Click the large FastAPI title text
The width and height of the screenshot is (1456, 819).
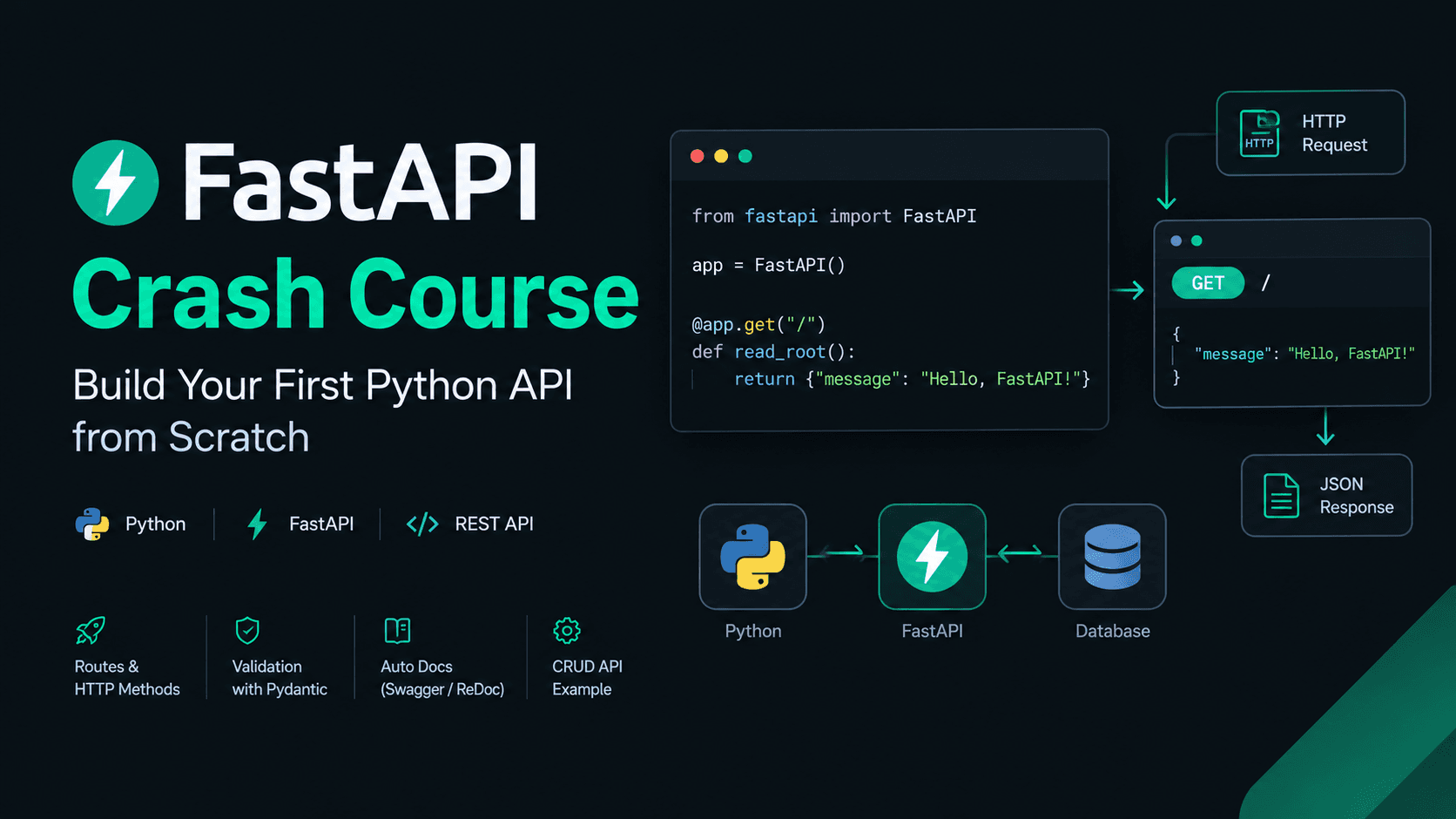(x=360, y=184)
